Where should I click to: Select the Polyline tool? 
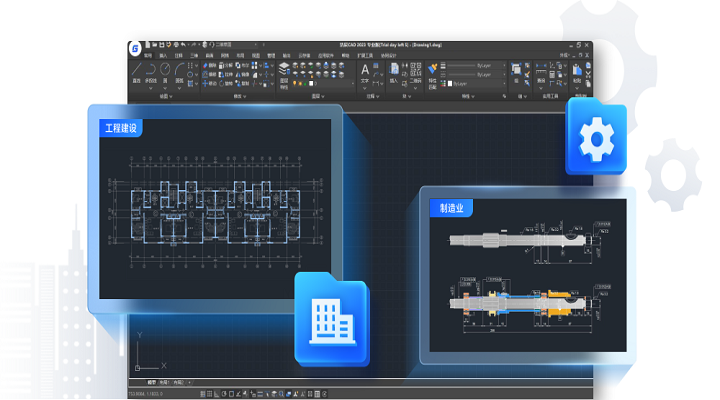[x=152, y=70]
